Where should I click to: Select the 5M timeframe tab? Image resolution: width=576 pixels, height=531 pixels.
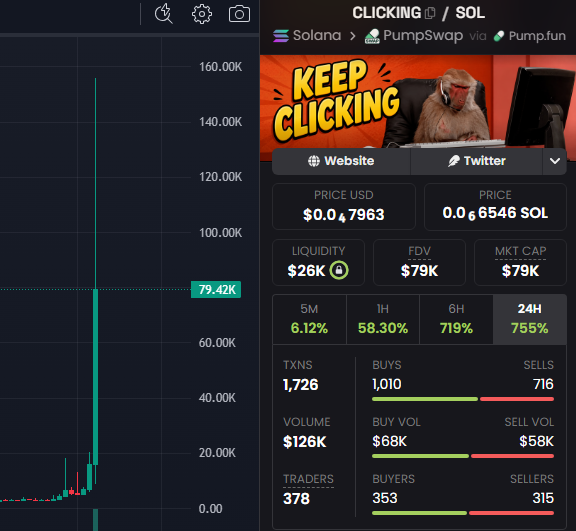(x=309, y=319)
